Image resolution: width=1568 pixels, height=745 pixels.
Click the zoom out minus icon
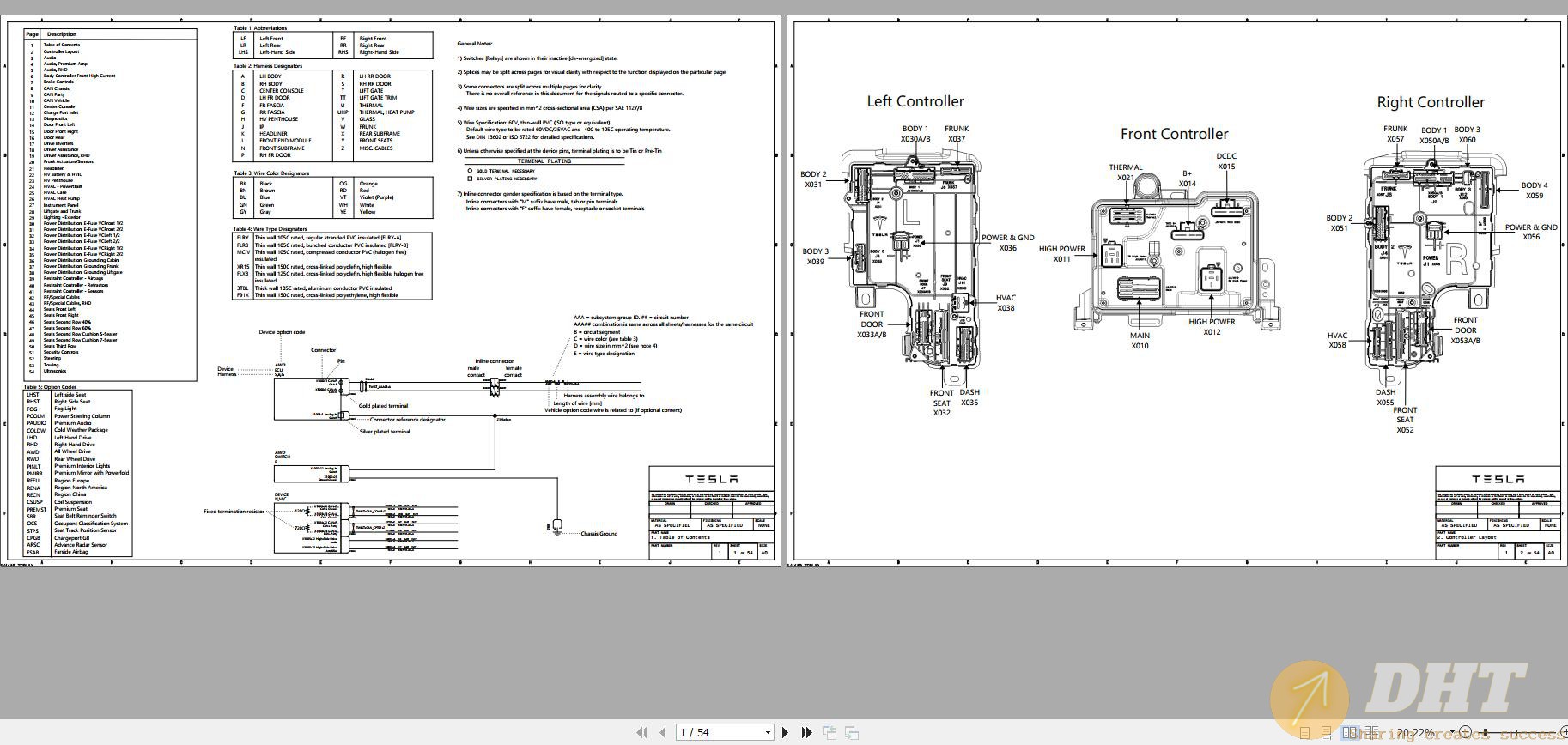1465,732
